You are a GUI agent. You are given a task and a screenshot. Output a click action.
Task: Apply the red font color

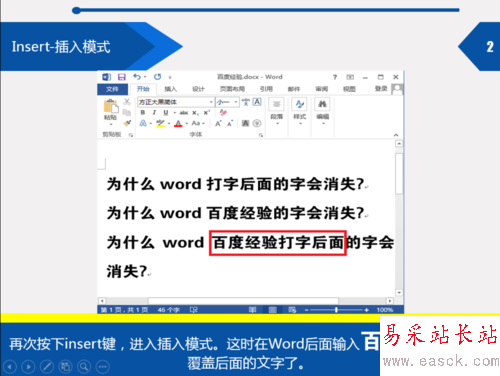[179, 124]
